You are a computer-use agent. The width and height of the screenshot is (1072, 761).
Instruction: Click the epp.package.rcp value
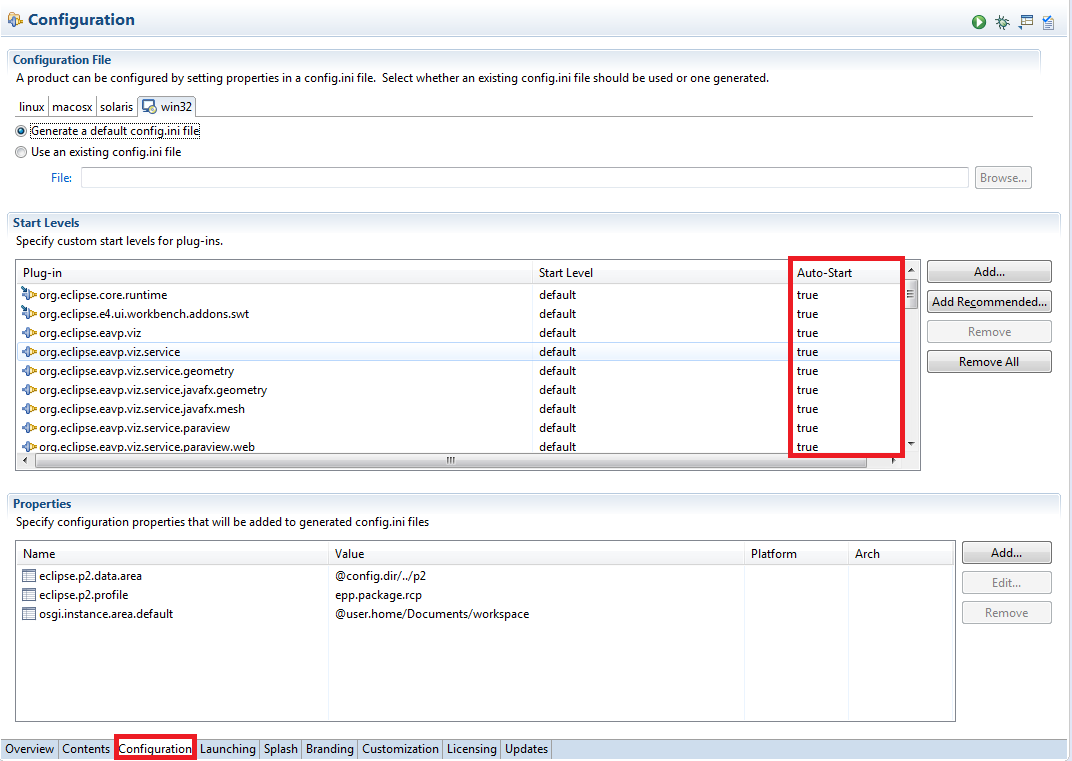coord(378,595)
